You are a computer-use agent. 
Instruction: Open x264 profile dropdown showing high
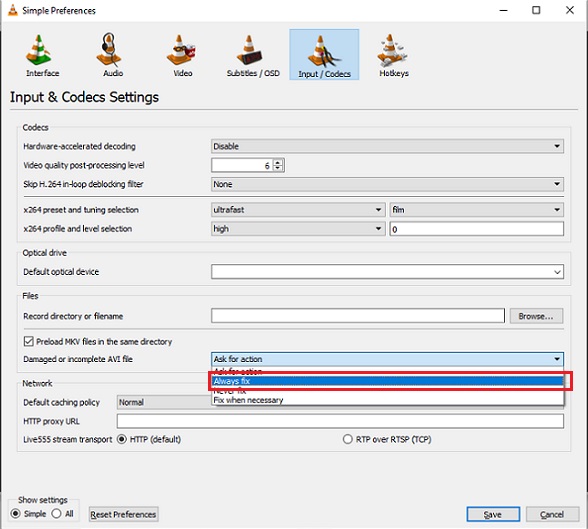pos(298,229)
